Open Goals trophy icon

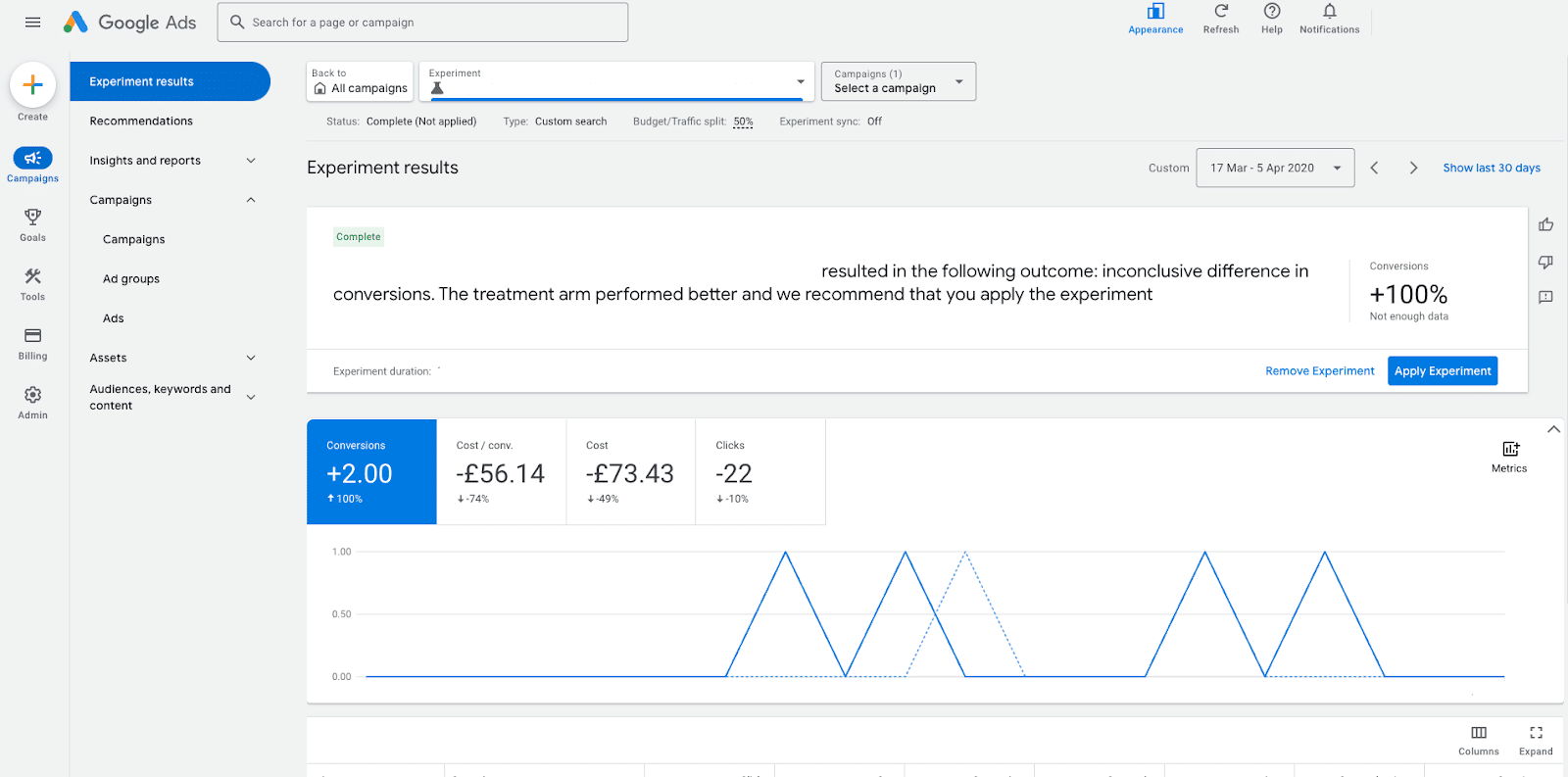32,217
